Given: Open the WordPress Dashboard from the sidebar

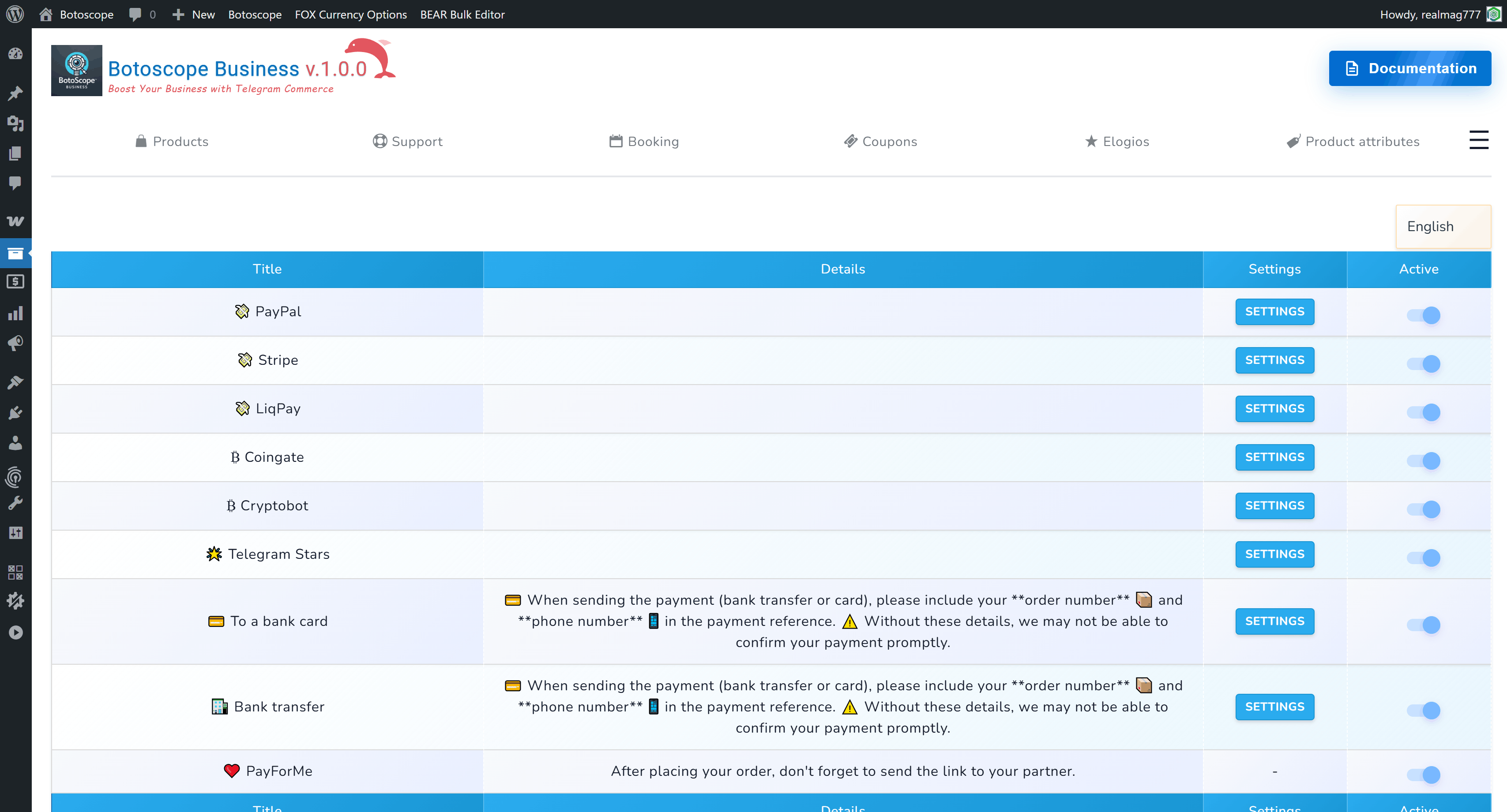Looking at the screenshot, I should point(16,53).
